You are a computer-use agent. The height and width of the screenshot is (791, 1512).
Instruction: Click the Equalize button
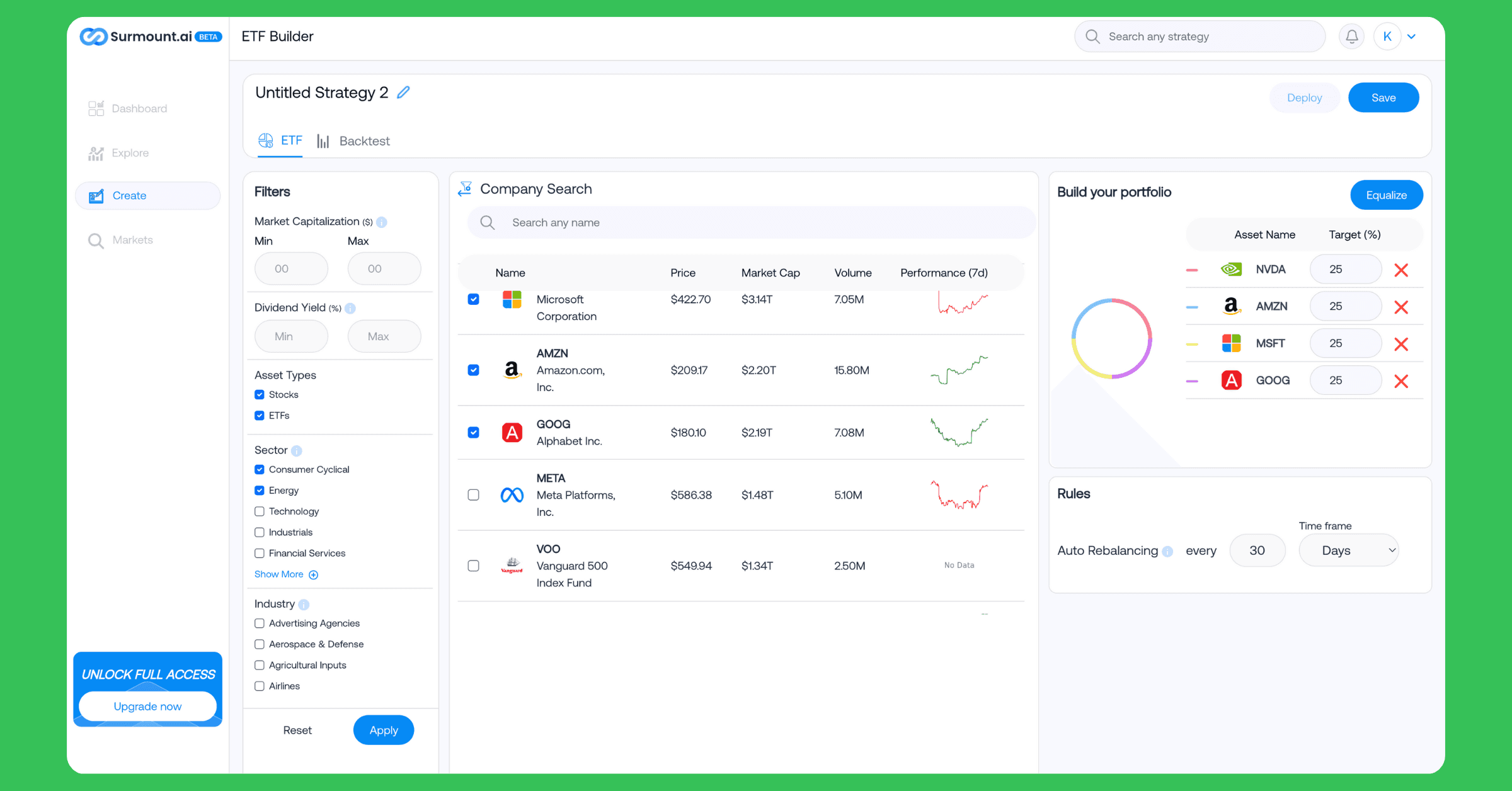[1386, 195]
